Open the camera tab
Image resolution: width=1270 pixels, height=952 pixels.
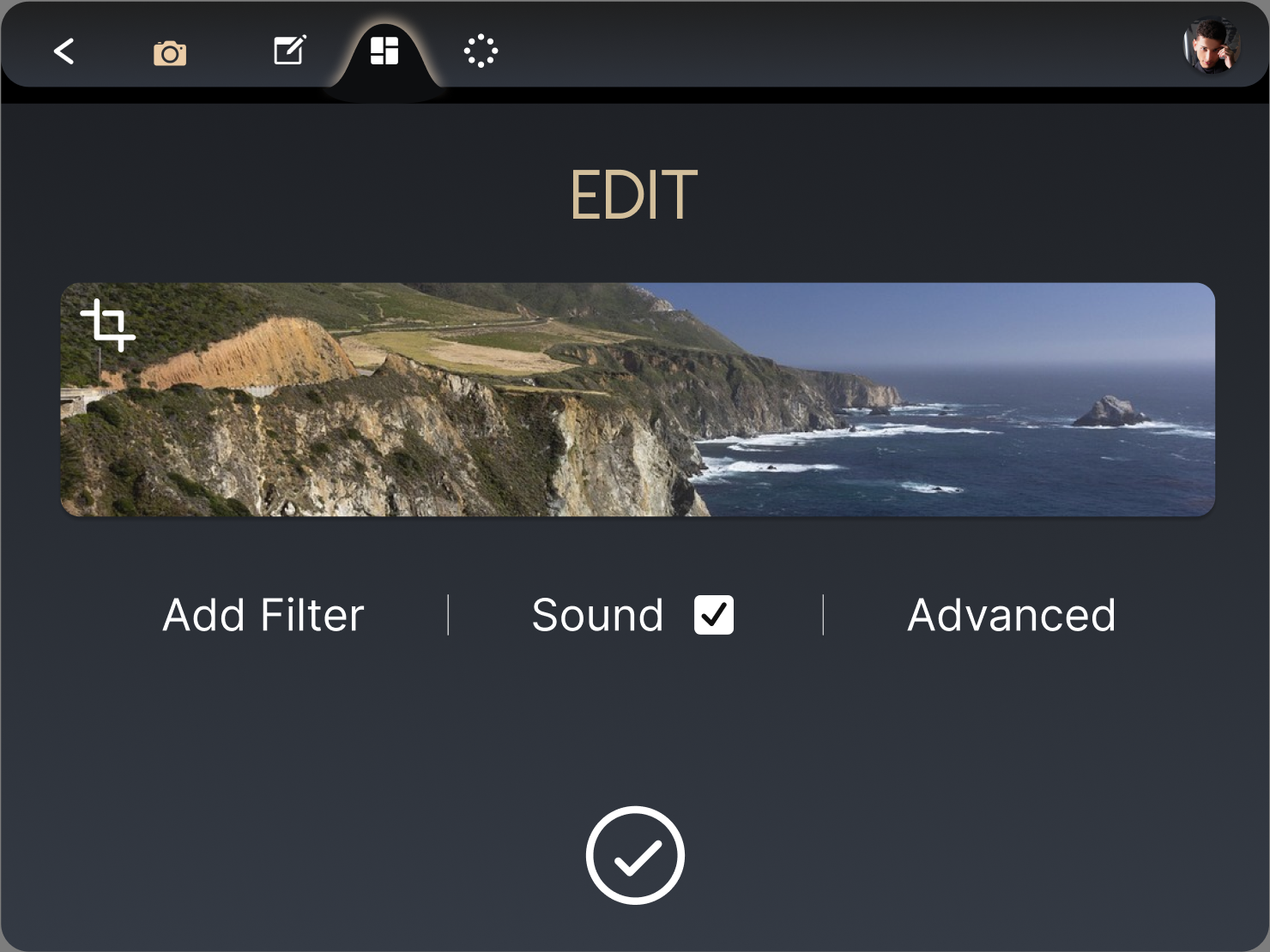(x=170, y=53)
